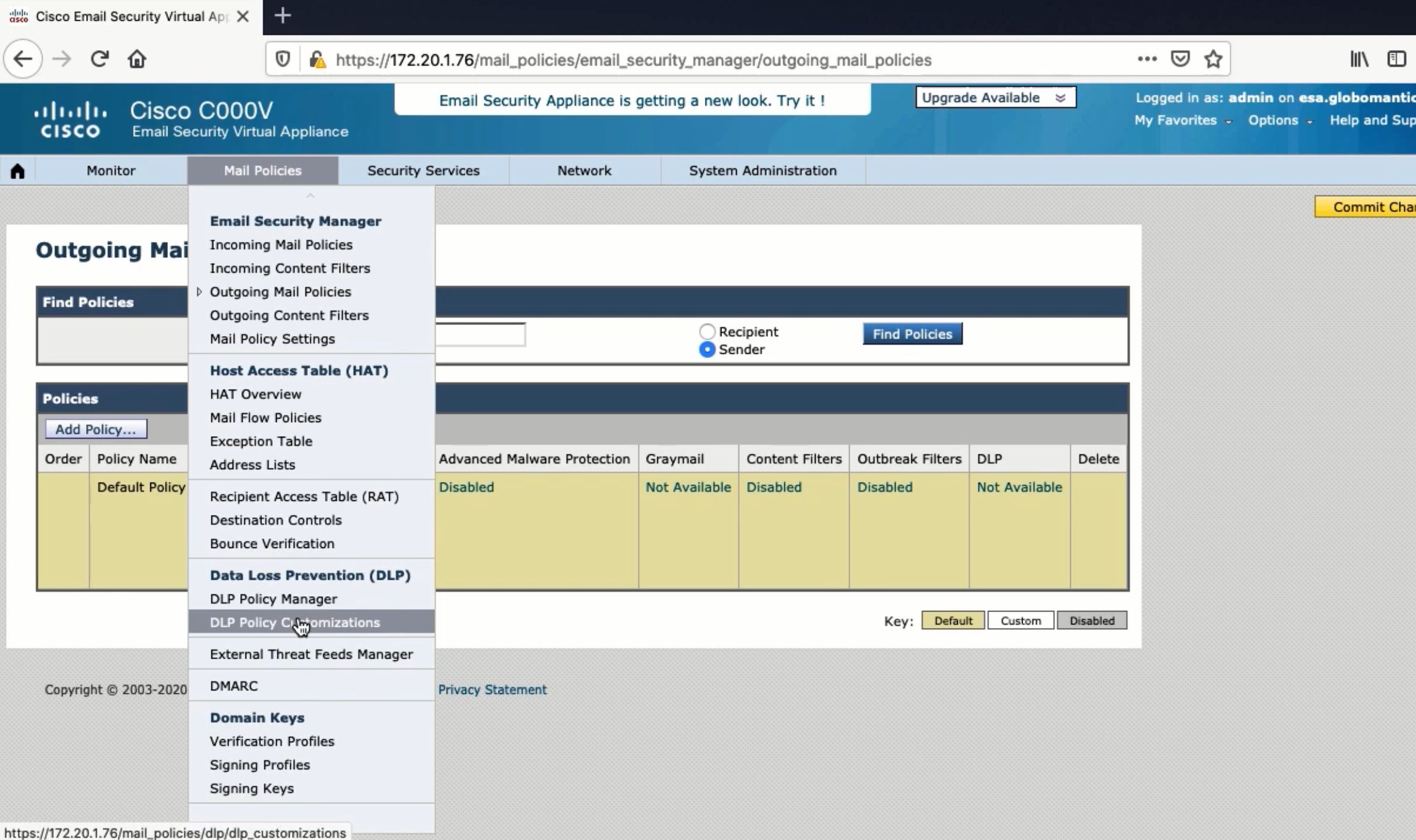Click Disabled under Outbreak Filters

coord(885,488)
